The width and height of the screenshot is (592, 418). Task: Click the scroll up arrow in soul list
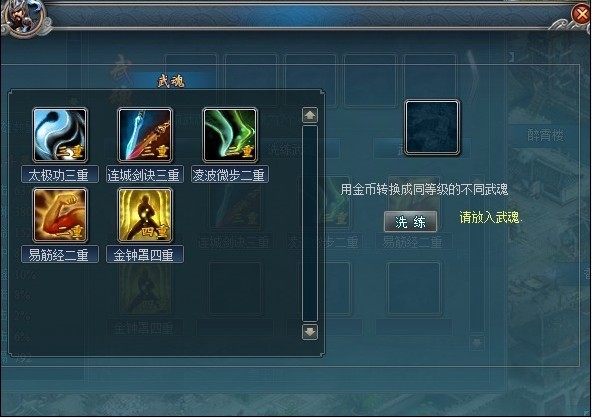point(310,116)
